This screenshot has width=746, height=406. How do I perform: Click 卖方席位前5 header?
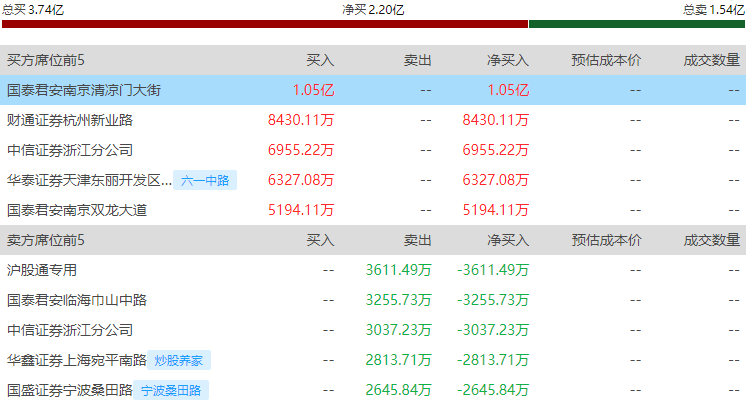coord(46,240)
